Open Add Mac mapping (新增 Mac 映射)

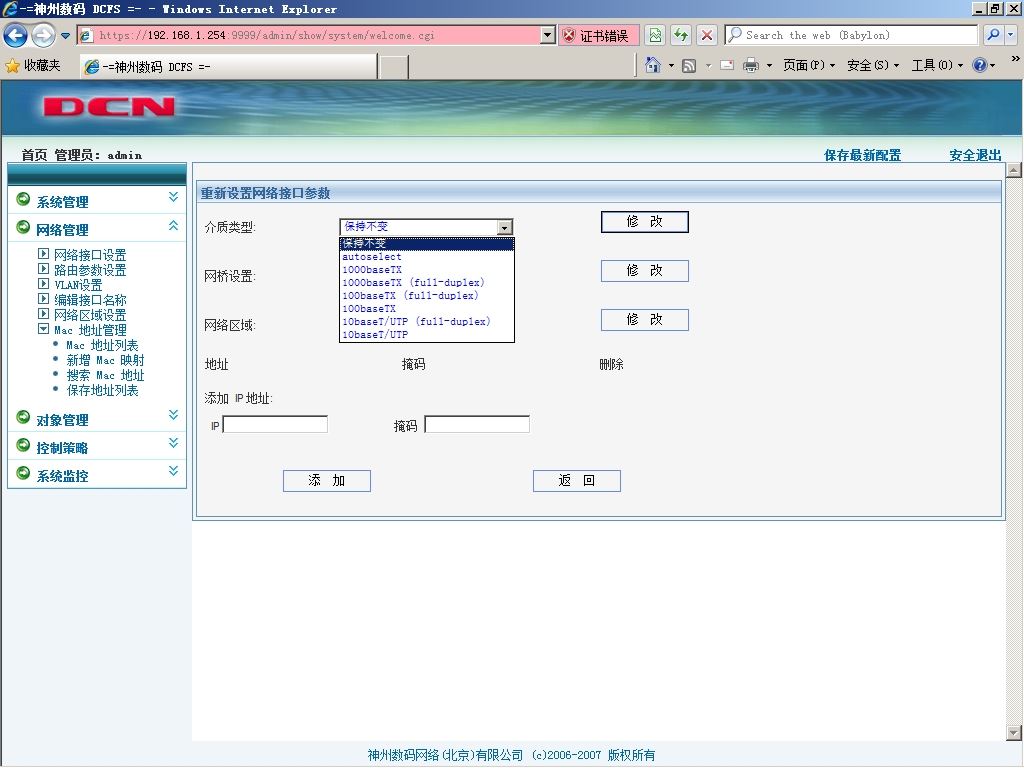click(105, 360)
